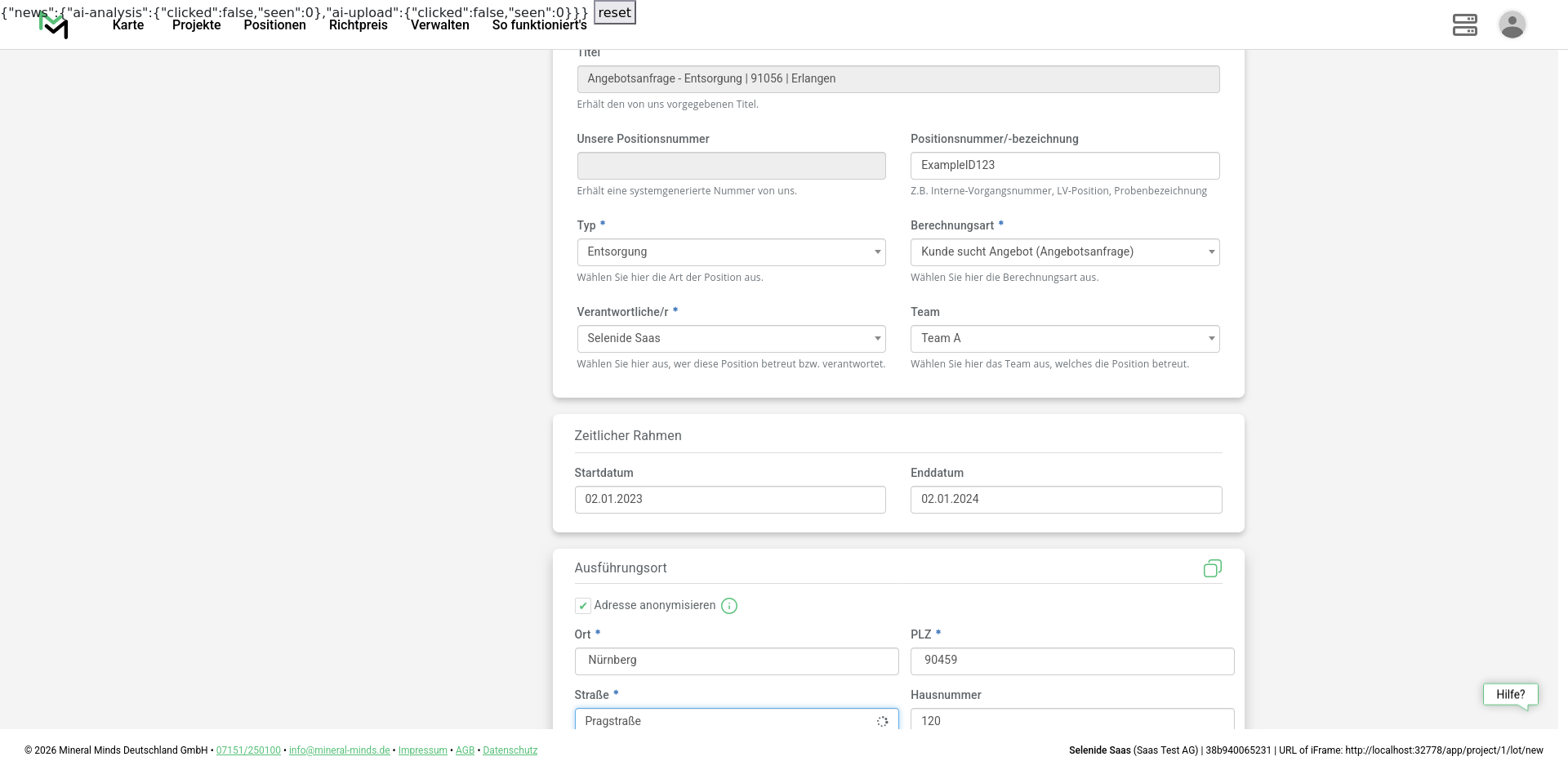Open the Berechnungsart dropdown
The height and width of the screenshot is (770, 1568).
point(1064,252)
